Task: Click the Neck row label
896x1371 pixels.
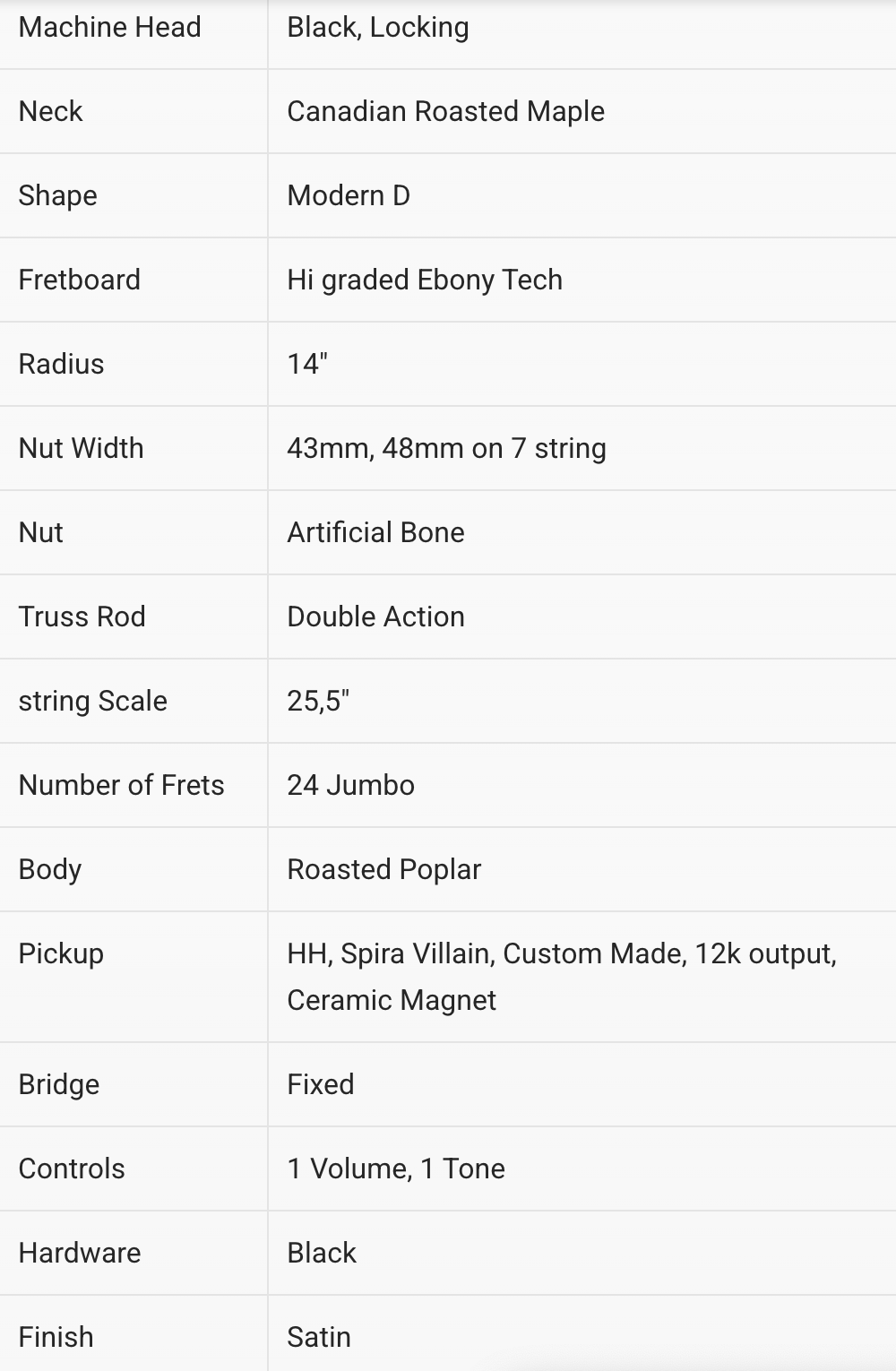Action: (50, 111)
